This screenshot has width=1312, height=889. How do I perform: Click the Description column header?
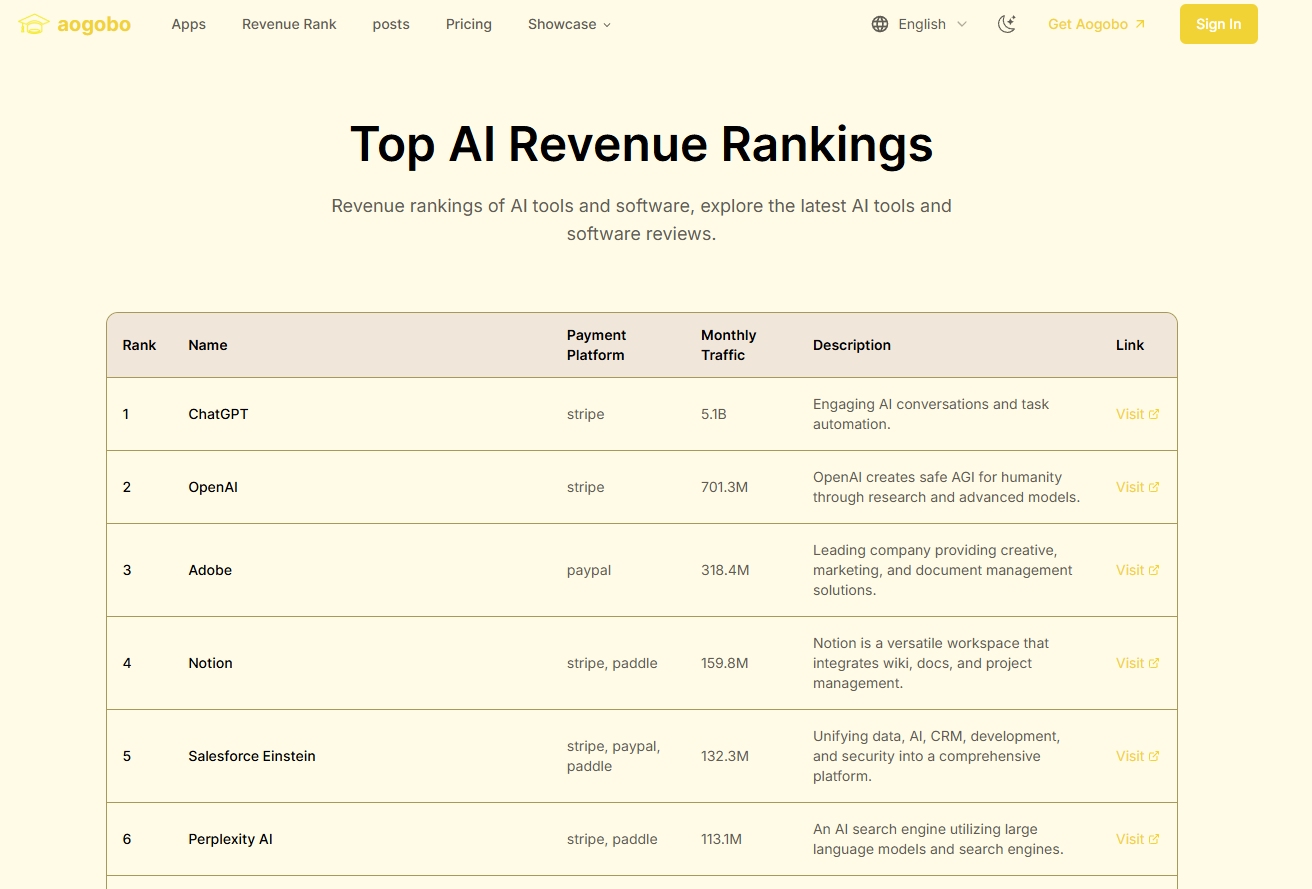852,345
